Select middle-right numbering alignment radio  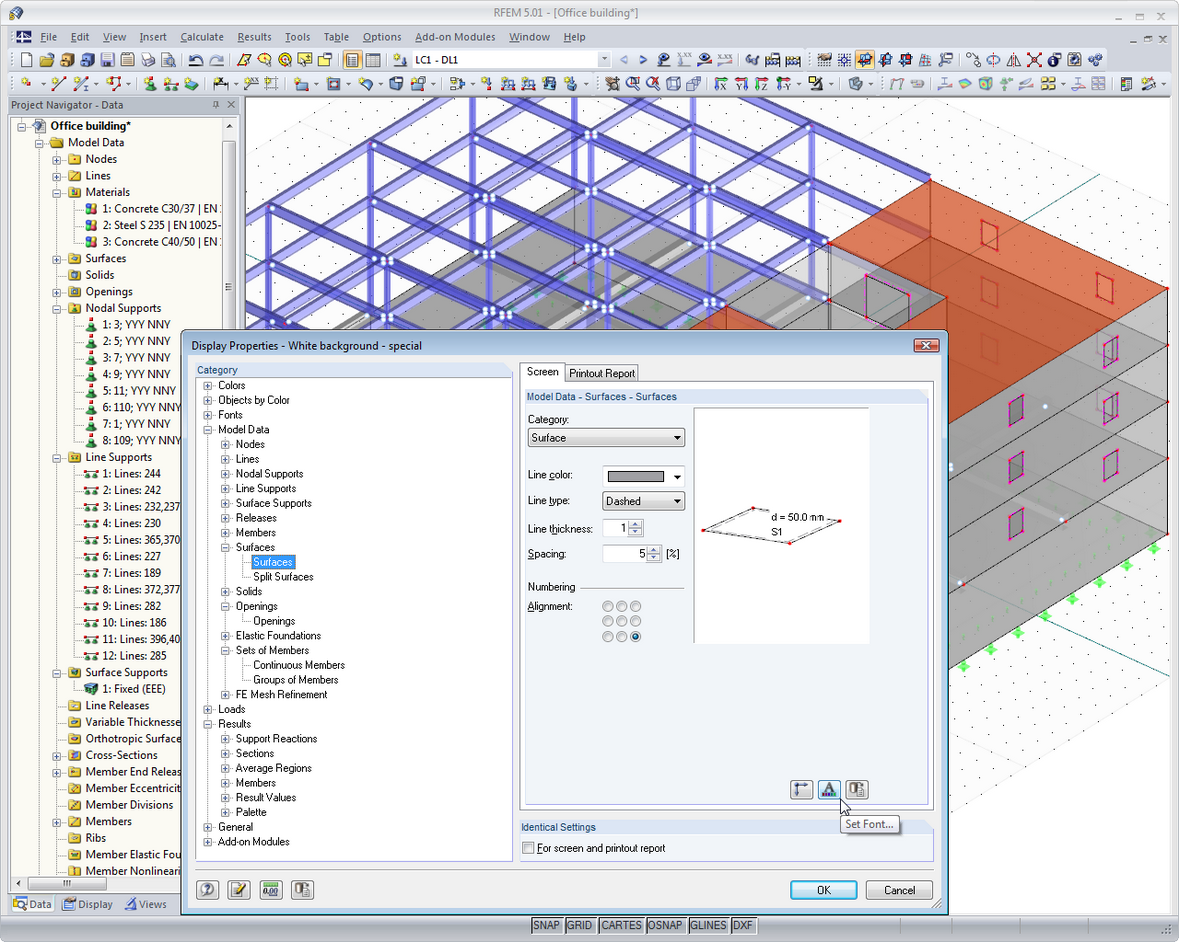click(x=636, y=621)
